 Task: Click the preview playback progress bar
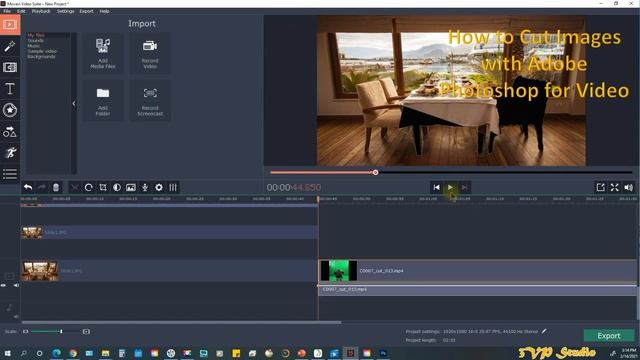[451, 172]
